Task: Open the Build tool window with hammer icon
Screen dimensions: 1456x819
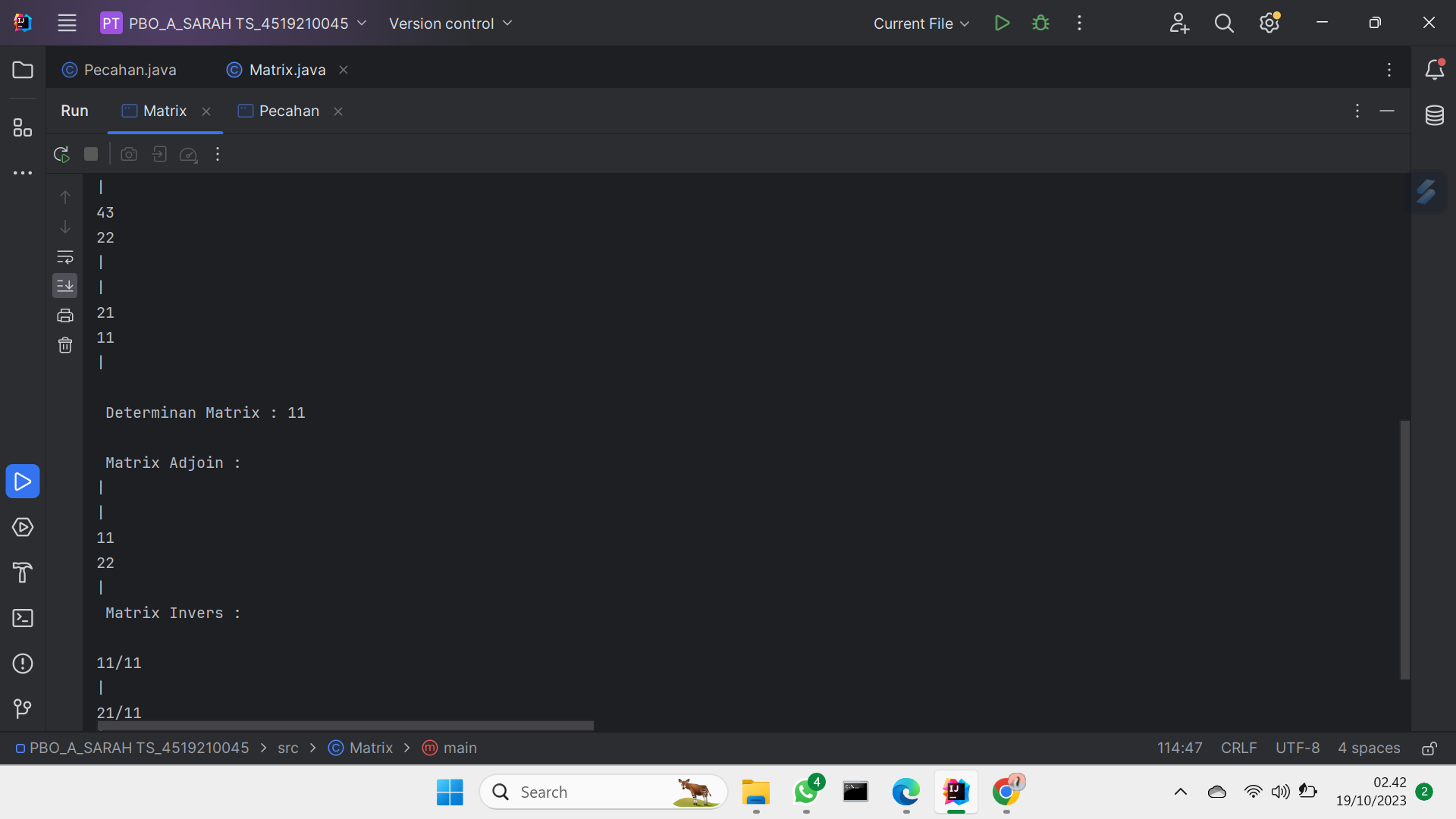Action: click(23, 573)
